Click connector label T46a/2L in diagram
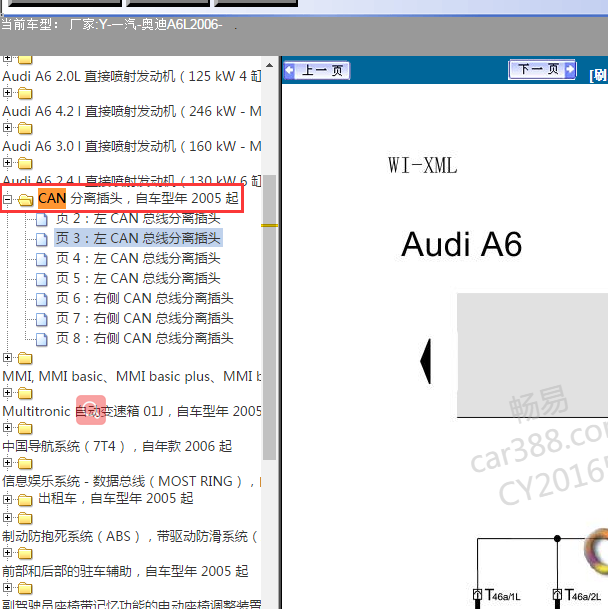 click(x=582, y=595)
